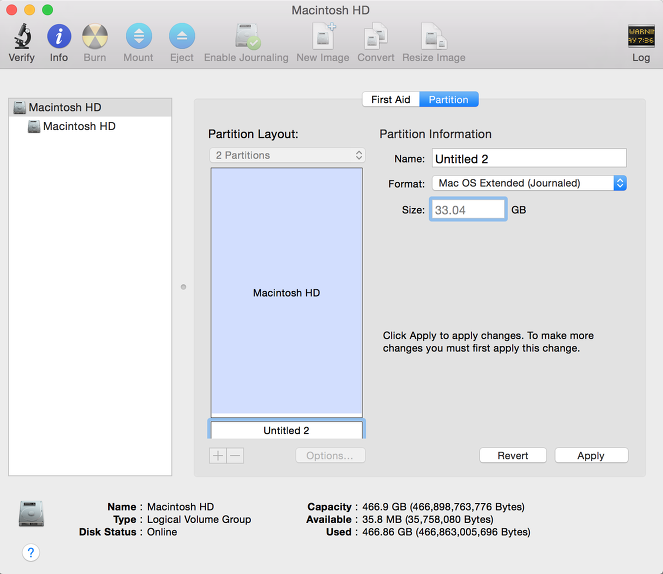Viewport: 663px width, 574px height.
Task: Zoom the window with the green button
Action: [48, 10]
